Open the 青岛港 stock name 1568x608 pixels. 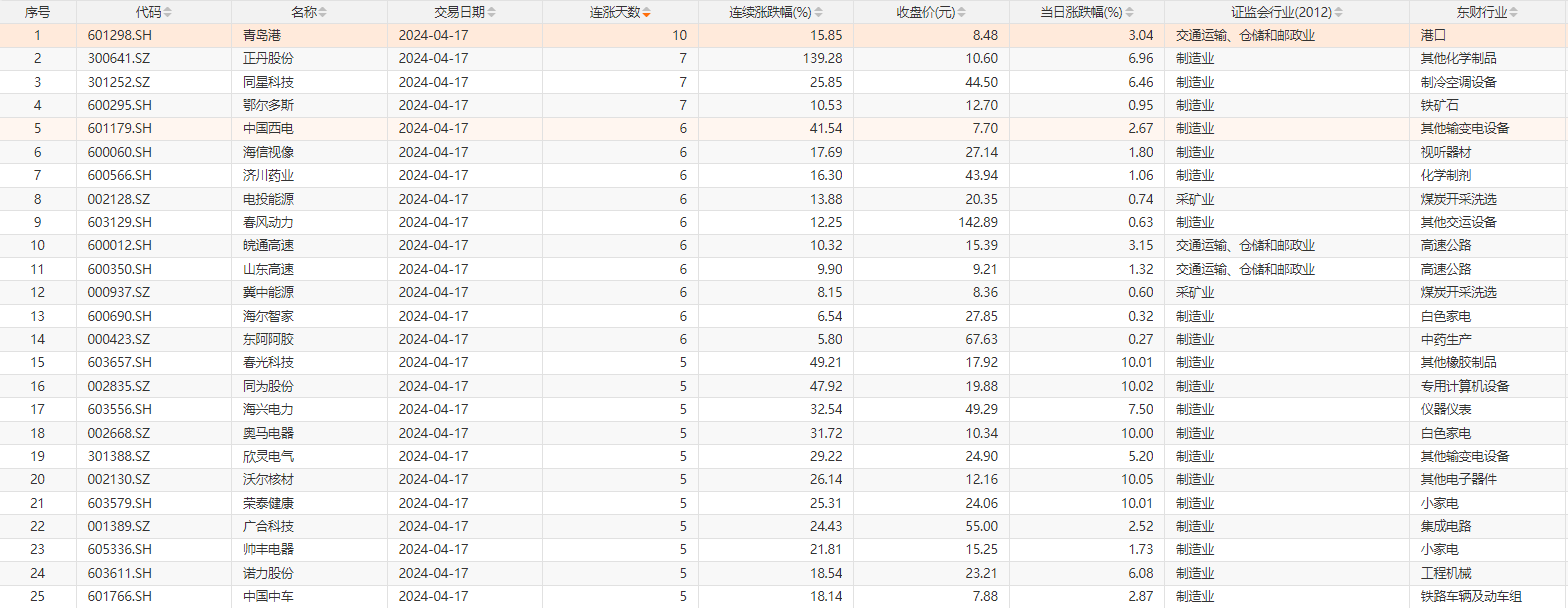tap(261, 35)
